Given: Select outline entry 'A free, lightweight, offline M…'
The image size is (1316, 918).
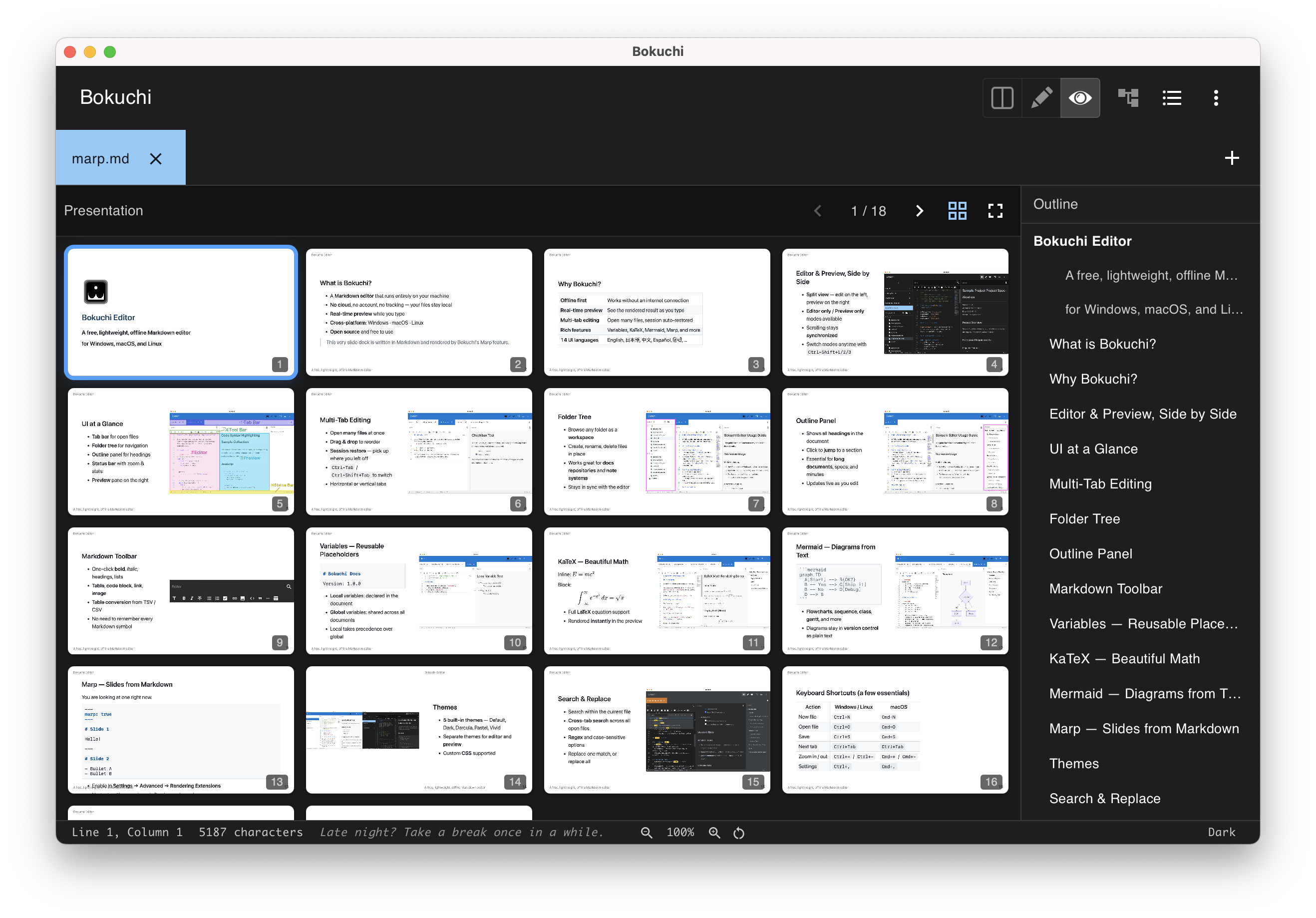Looking at the screenshot, I should coord(1151,276).
